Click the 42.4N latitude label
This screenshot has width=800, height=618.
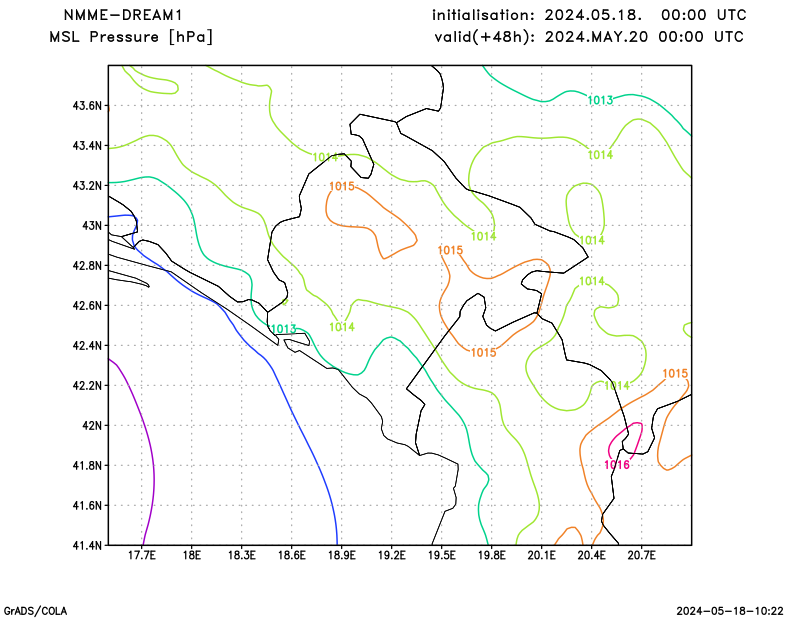pos(87,345)
